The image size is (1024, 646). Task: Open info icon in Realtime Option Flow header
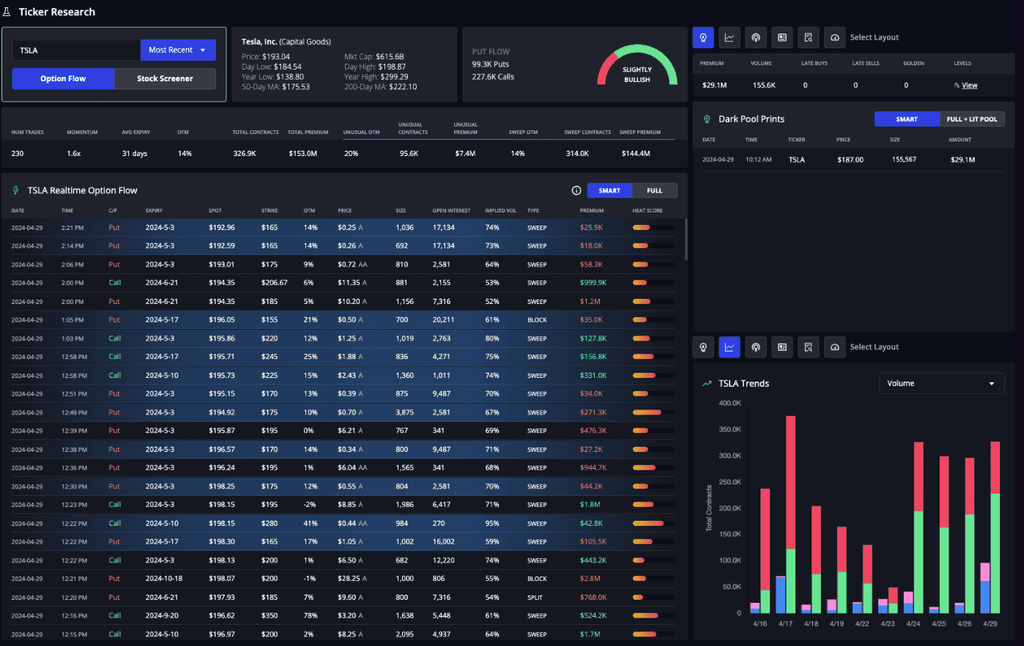pyautogui.click(x=576, y=191)
